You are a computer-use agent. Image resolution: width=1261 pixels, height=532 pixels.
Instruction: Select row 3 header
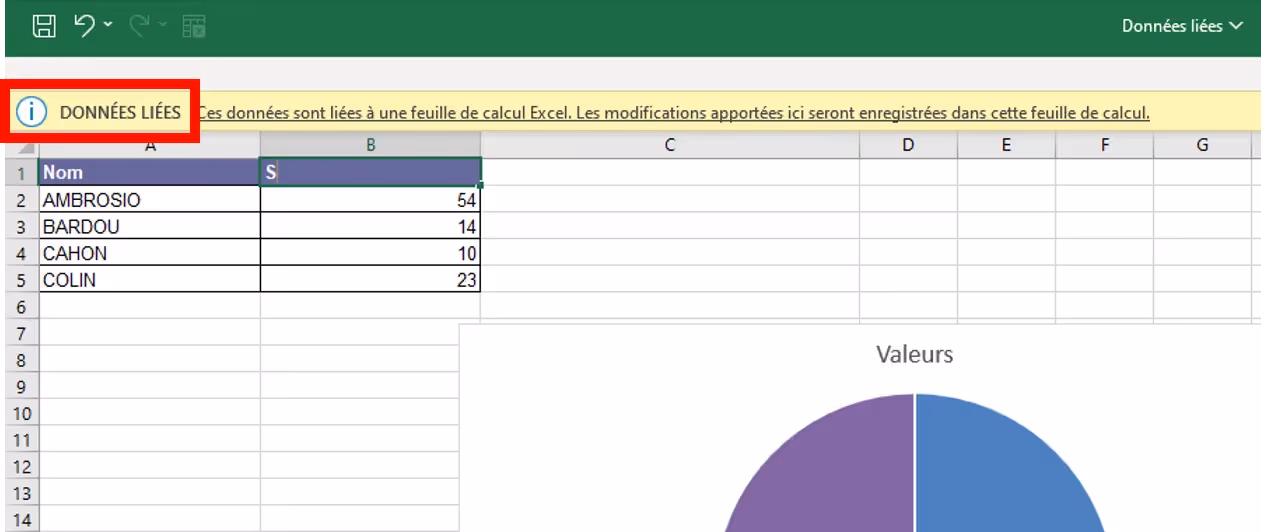(21, 227)
